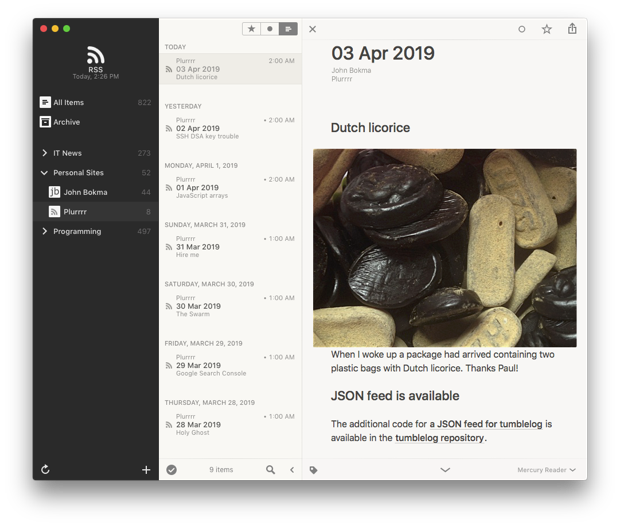Click the article title 03 Apr 2019
This screenshot has width=620, height=526.
(x=383, y=53)
